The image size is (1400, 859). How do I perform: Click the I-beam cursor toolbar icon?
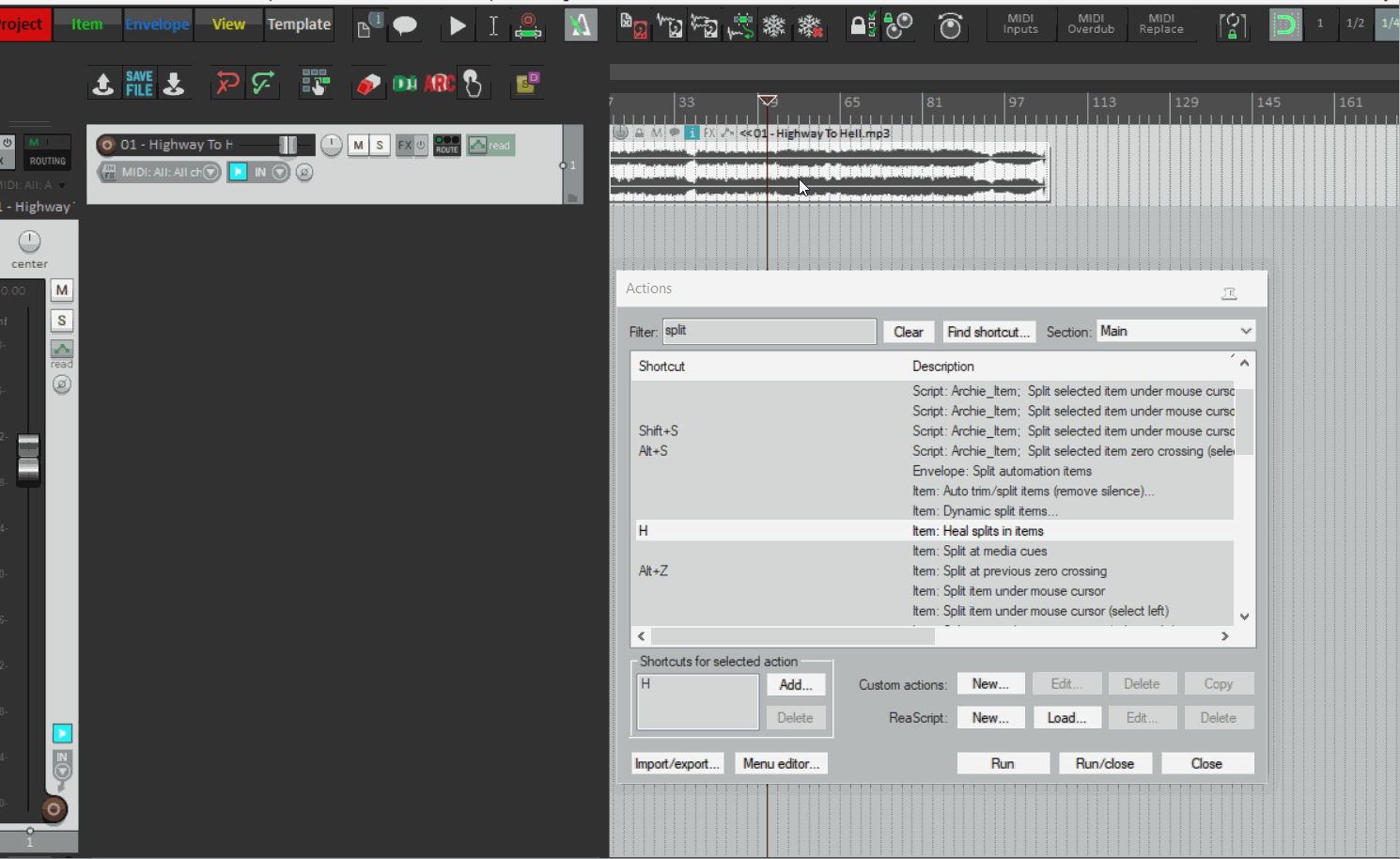[493, 25]
